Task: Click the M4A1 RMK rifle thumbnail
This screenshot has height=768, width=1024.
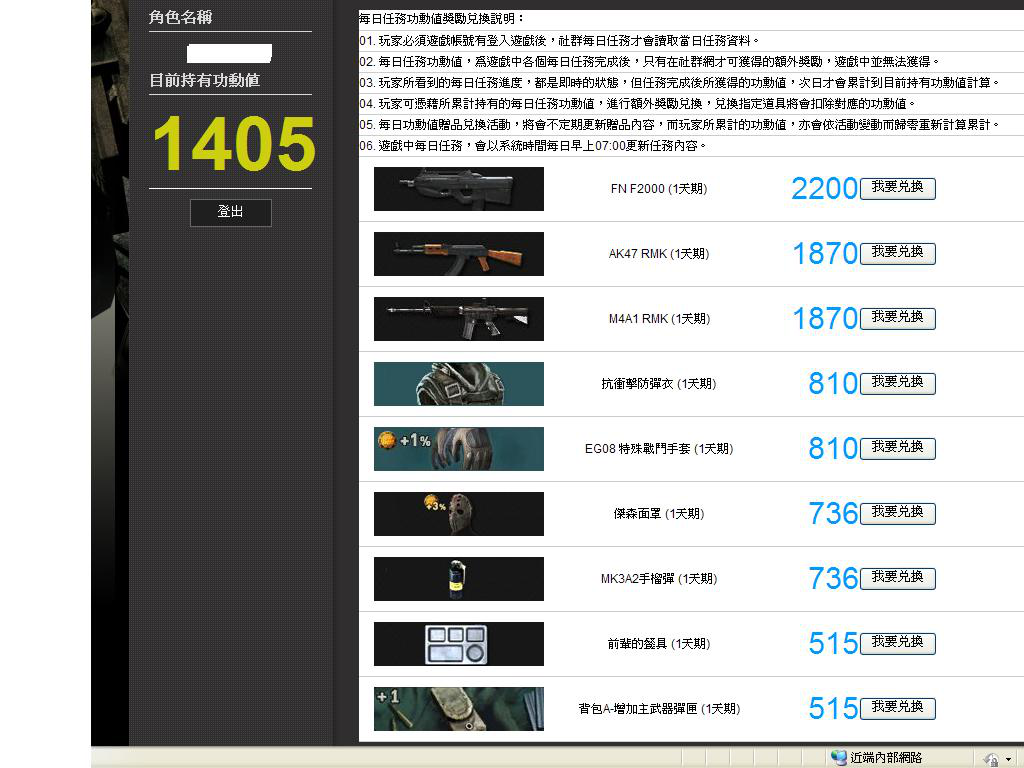Action: coord(458,319)
